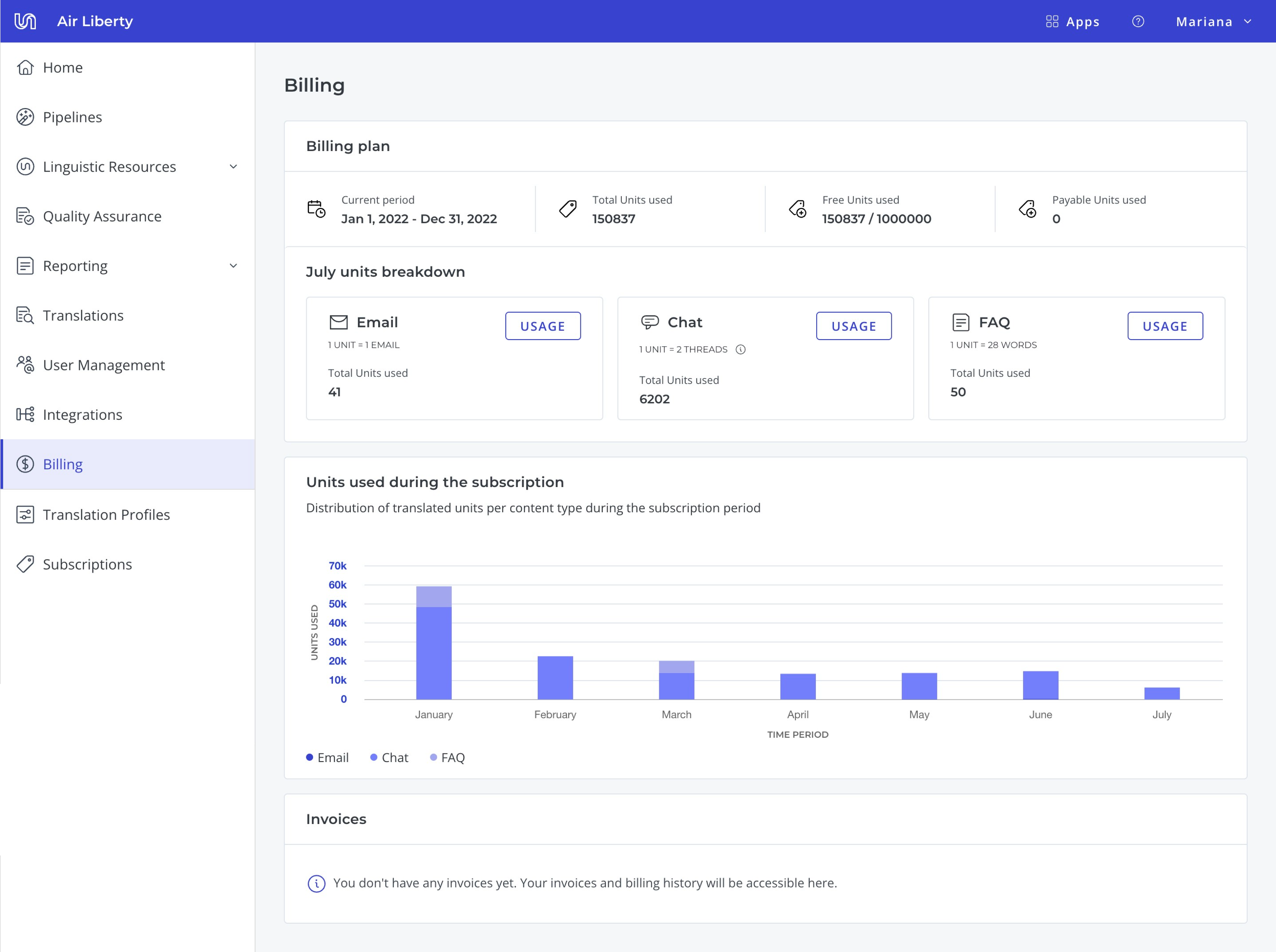This screenshot has width=1276, height=952.
Task: Click the Current period calendar icon
Action: click(x=317, y=209)
